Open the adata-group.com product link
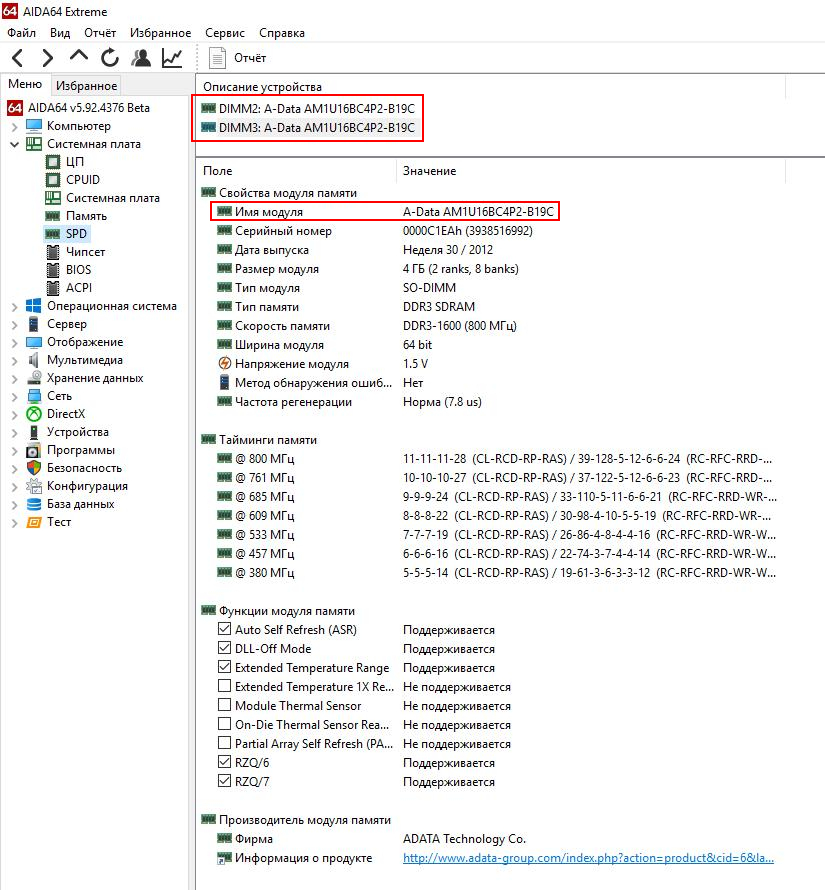This screenshot has width=825, height=890. pos(589,858)
